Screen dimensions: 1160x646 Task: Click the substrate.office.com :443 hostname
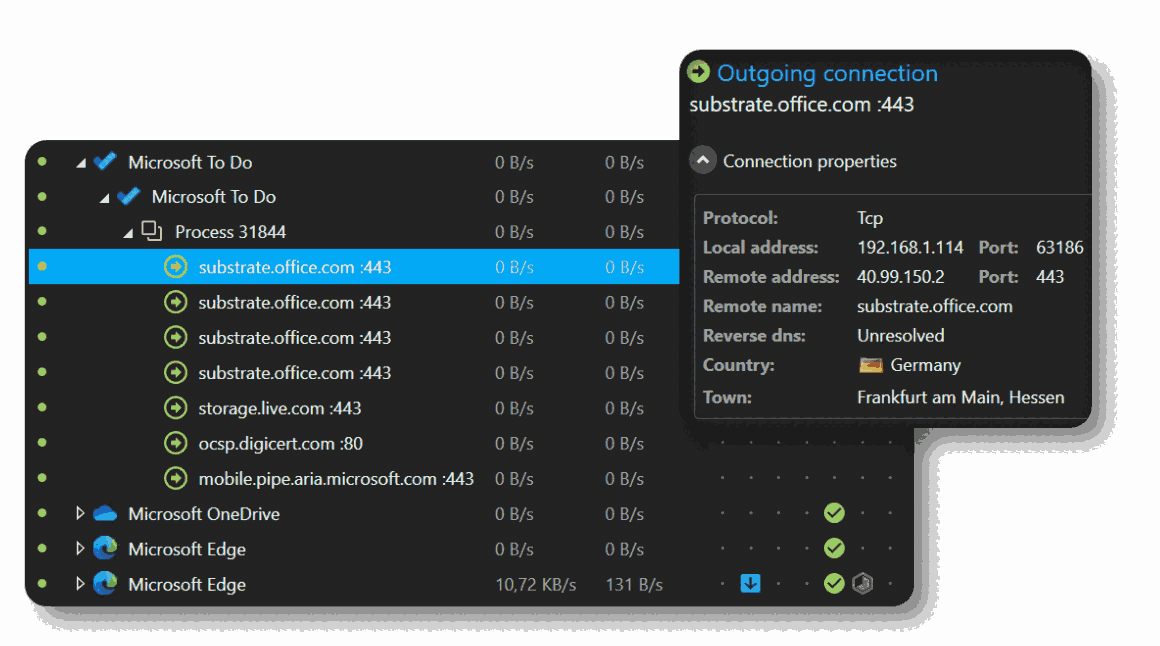click(x=800, y=103)
